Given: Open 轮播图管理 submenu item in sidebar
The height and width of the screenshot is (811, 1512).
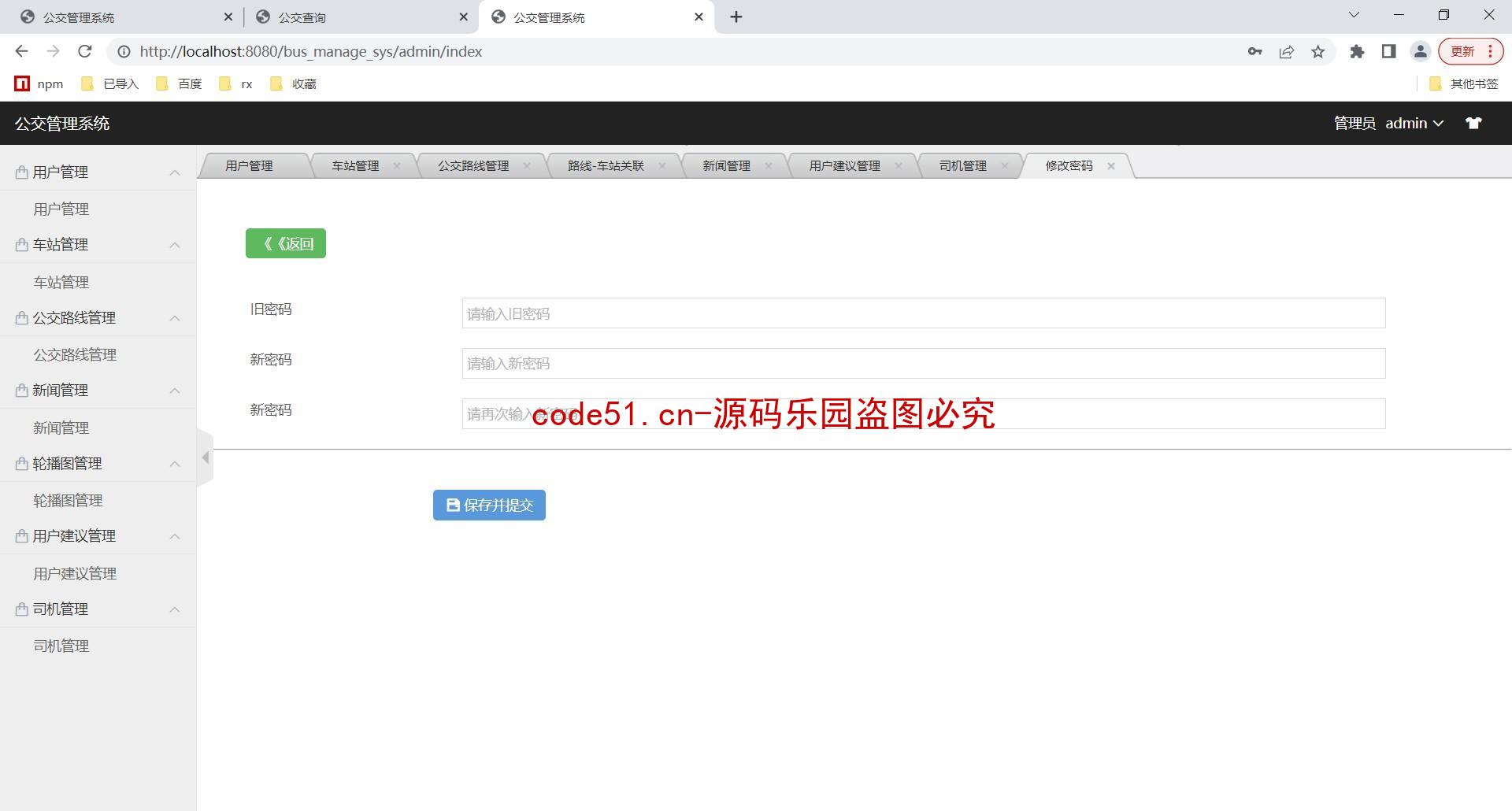Looking at the screenshot, I should [x=69, y=500].
